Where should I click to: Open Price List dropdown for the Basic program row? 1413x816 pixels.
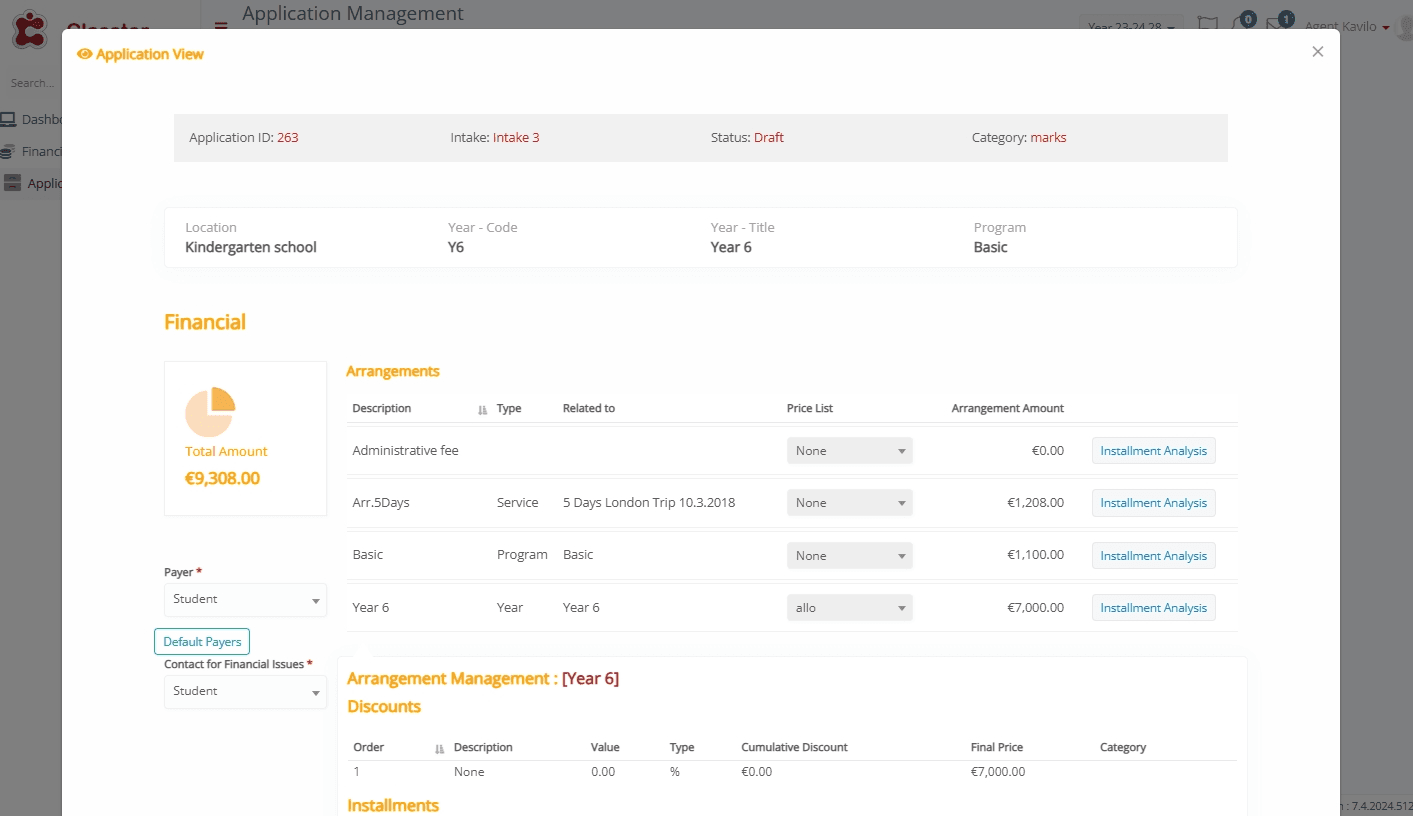(850, 556)
